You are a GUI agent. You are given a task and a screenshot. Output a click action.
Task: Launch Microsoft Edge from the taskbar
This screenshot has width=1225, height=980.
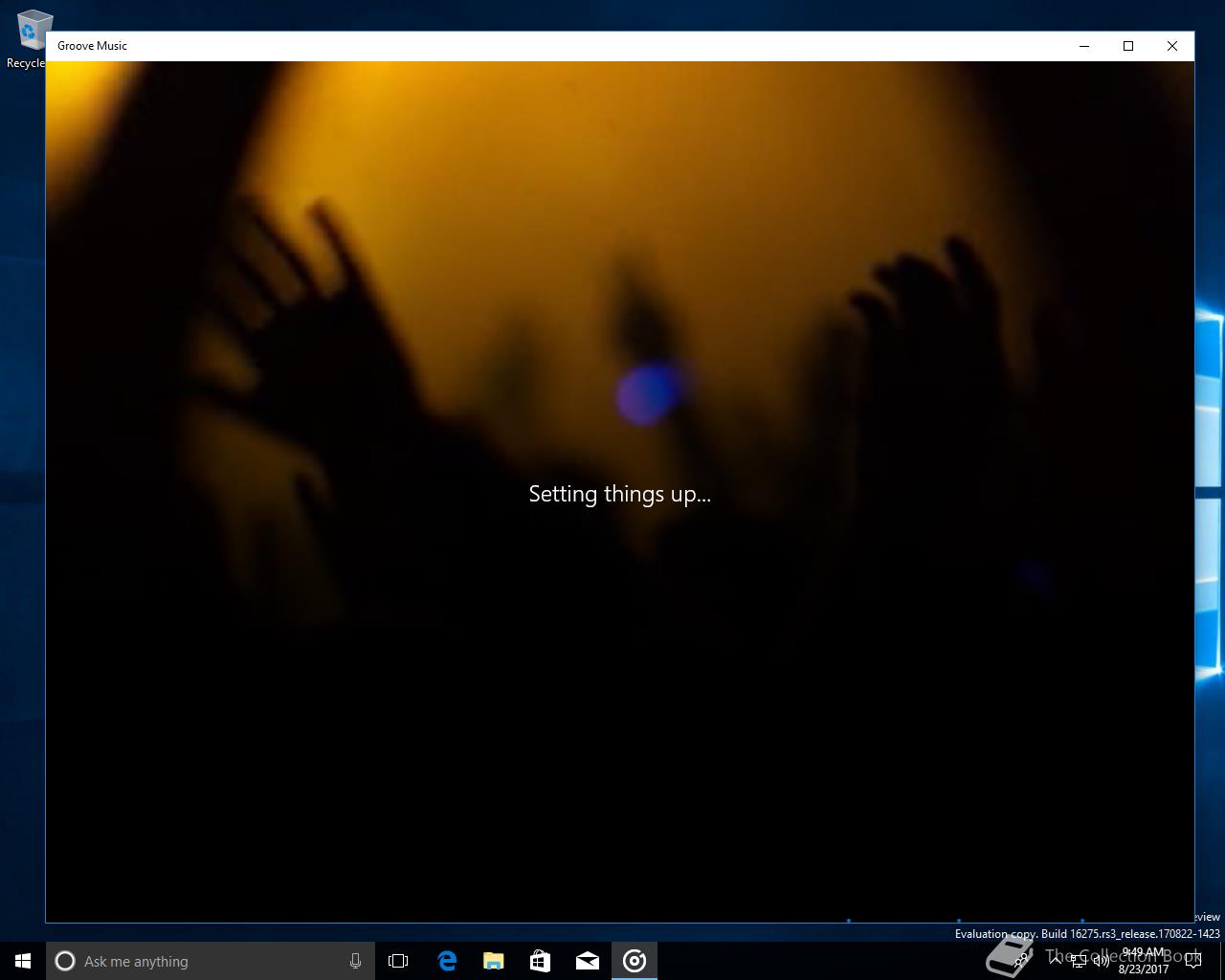click(446, 961)
